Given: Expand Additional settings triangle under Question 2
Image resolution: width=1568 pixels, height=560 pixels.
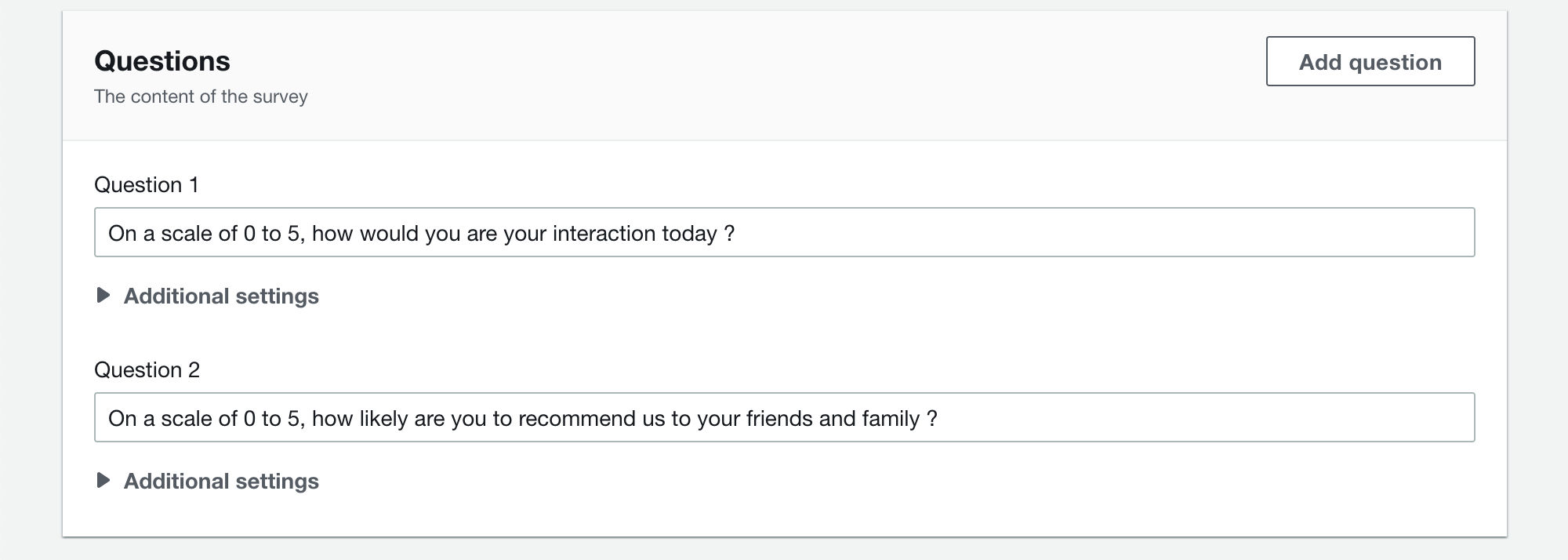Looking at the screenshot, I should pyautogui.click(x=103, y=481).
